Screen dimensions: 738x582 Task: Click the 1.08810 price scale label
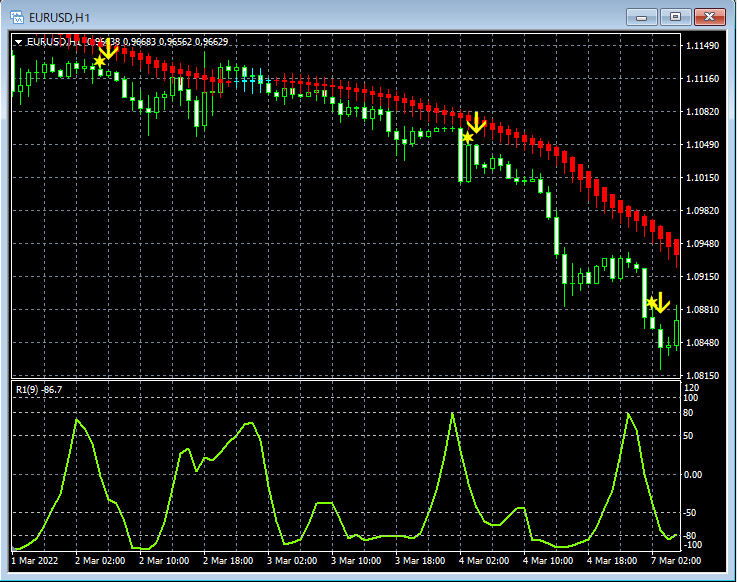coord(702,310)
